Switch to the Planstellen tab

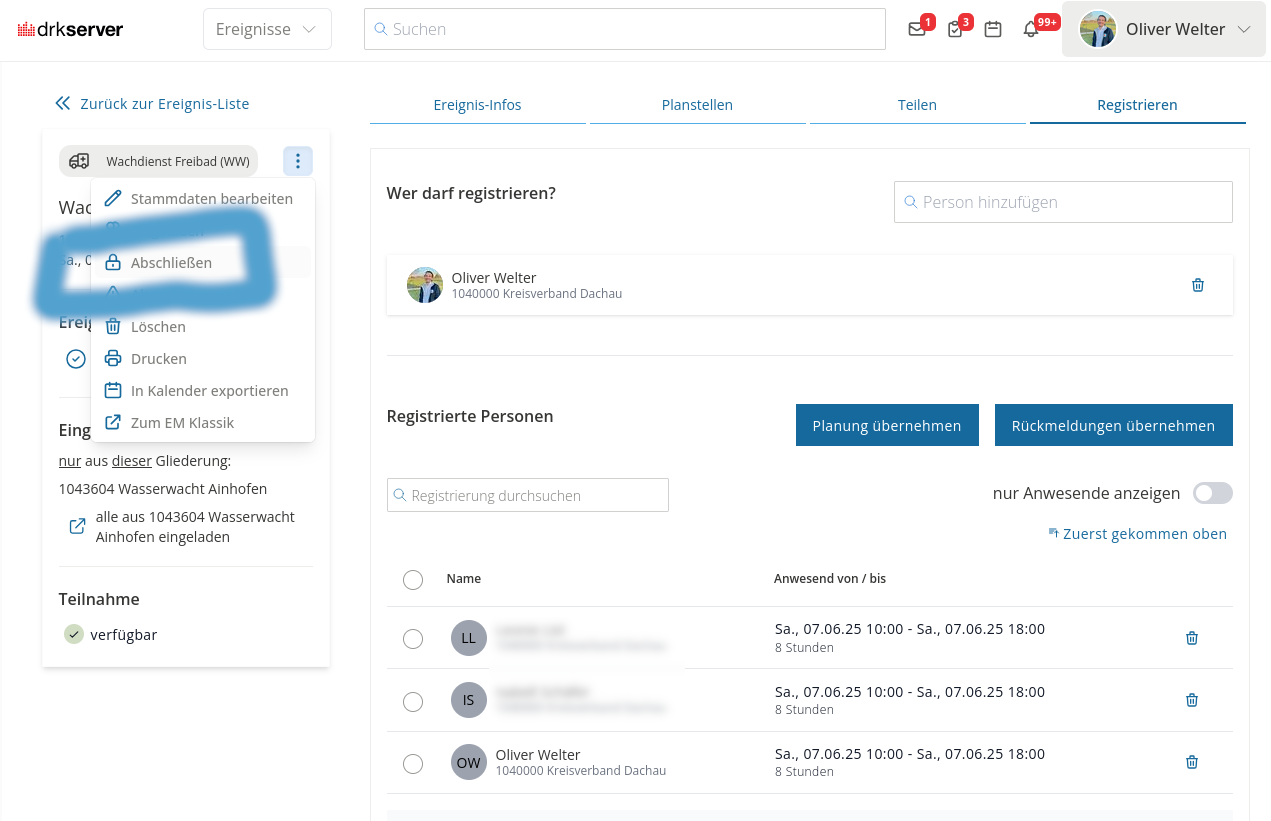(x=697, y=104)
